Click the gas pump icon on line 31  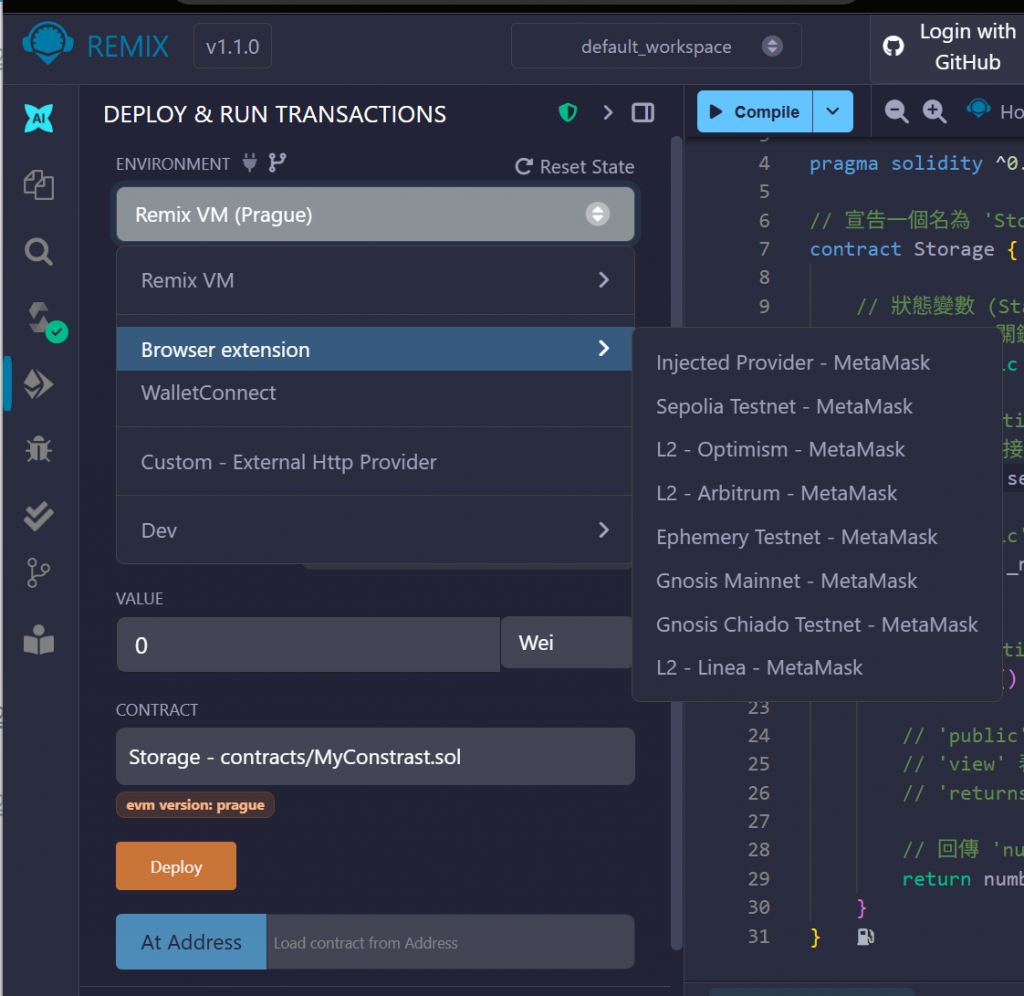click(x=865, y=937)
